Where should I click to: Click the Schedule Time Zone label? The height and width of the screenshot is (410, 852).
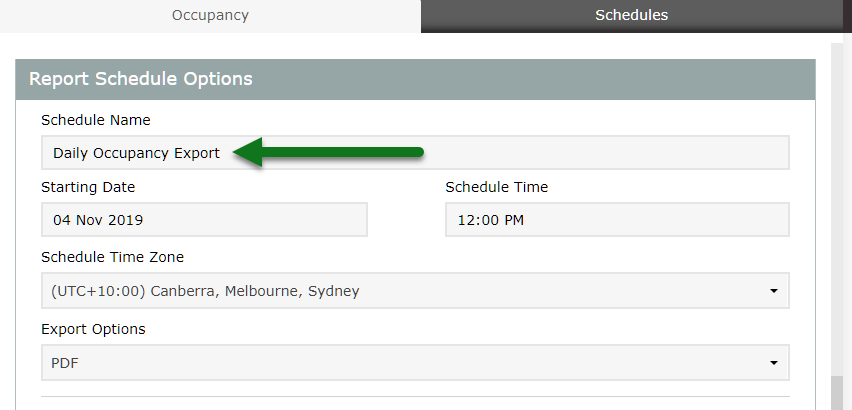tap(112, 257)
